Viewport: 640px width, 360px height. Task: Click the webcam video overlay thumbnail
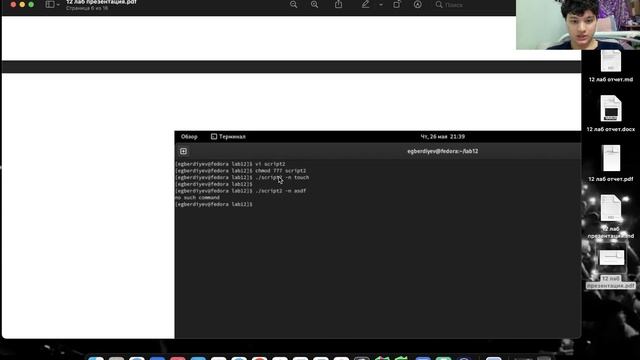(x=578, y=24)
